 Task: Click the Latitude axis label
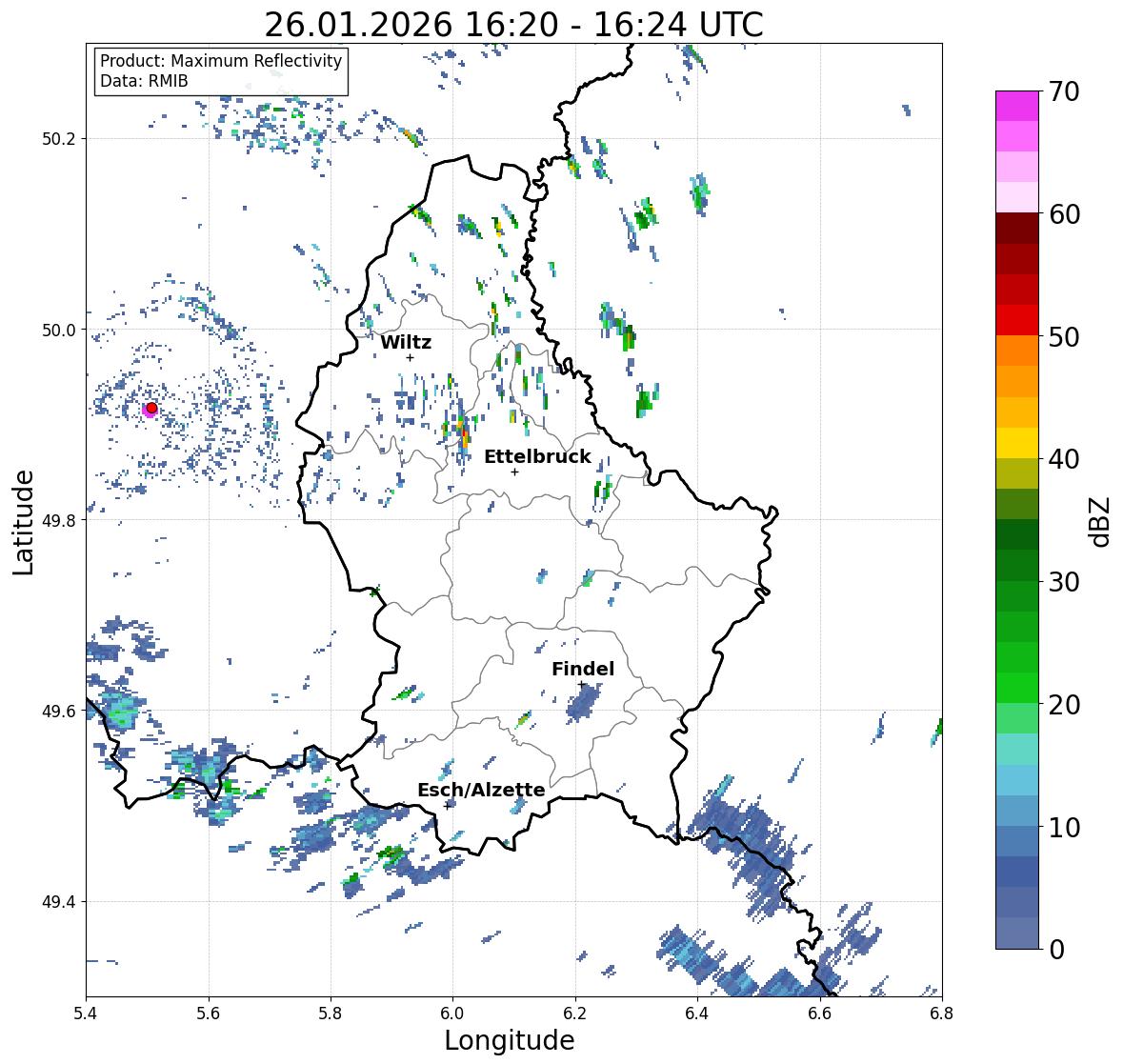point(23,522)
